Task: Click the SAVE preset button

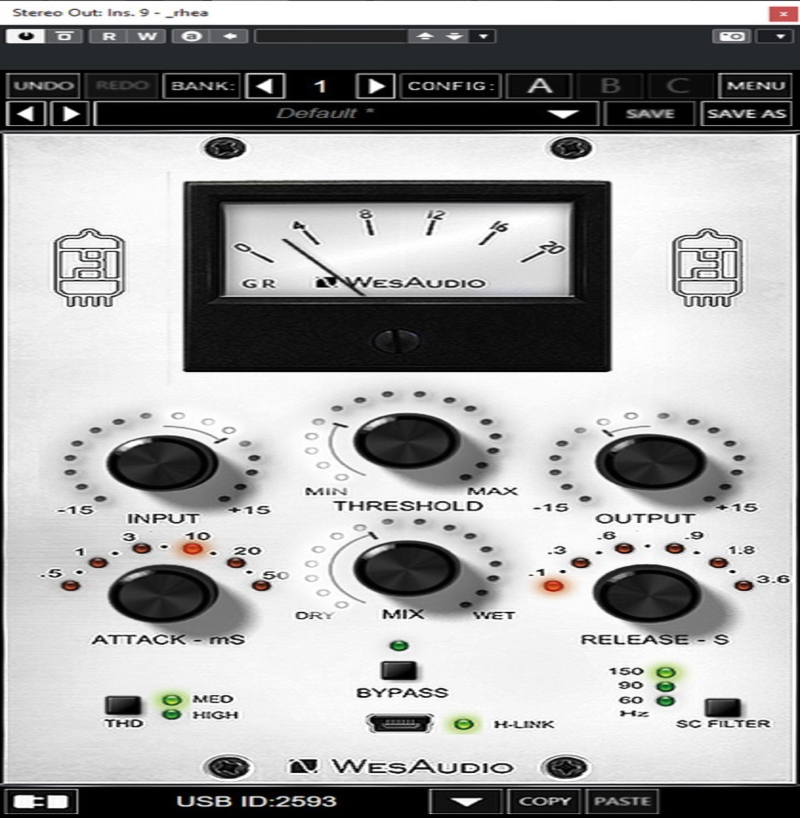Action: (x=649, y=114)
